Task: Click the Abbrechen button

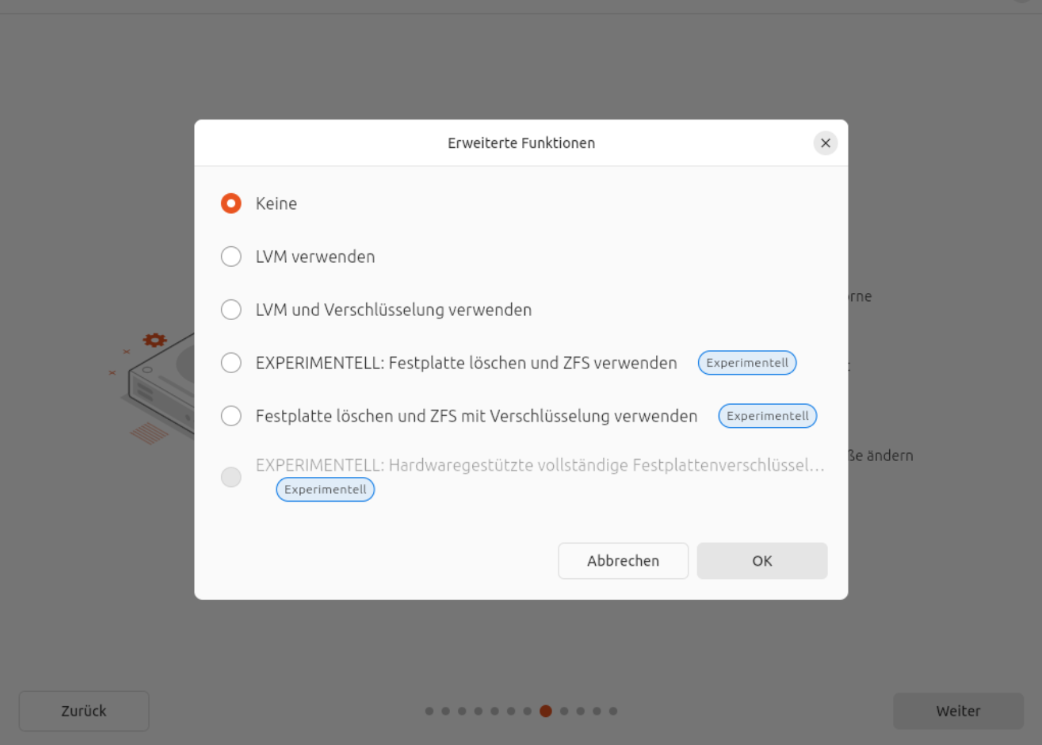Action: 623,561
